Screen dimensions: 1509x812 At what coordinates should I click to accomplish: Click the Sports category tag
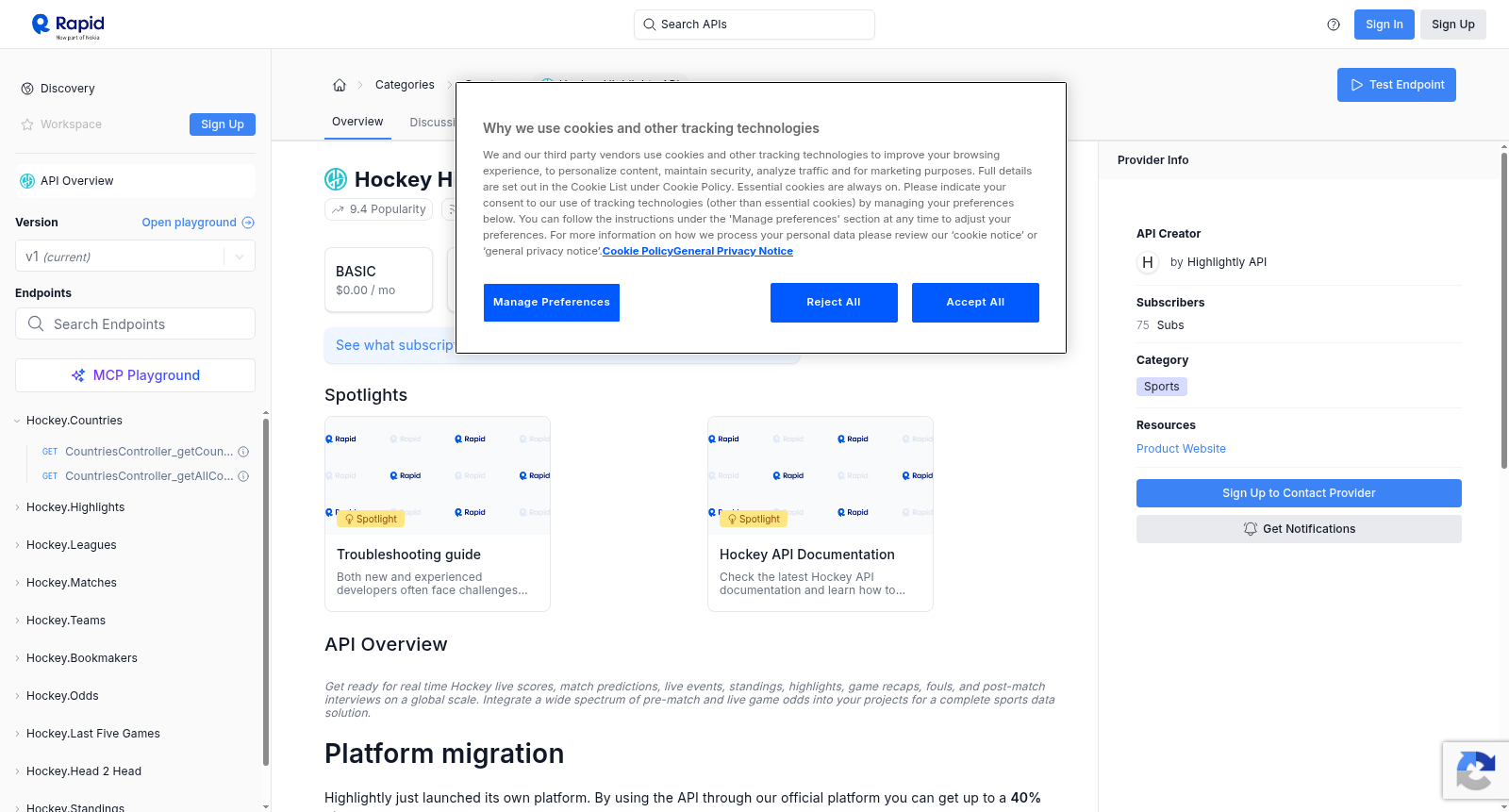[1162, 387]
